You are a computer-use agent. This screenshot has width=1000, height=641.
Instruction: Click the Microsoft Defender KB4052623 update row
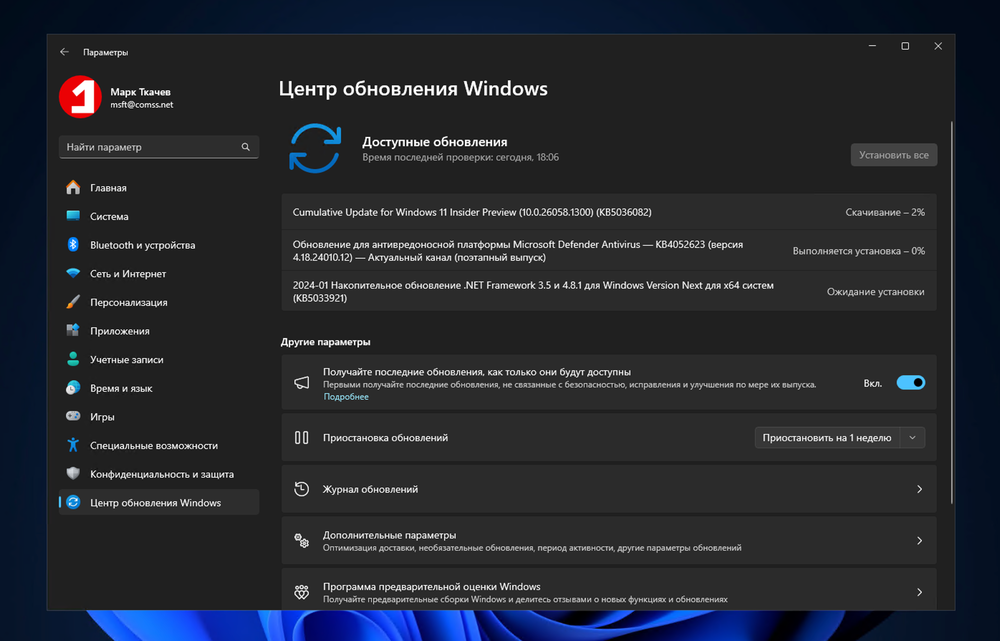608,251
